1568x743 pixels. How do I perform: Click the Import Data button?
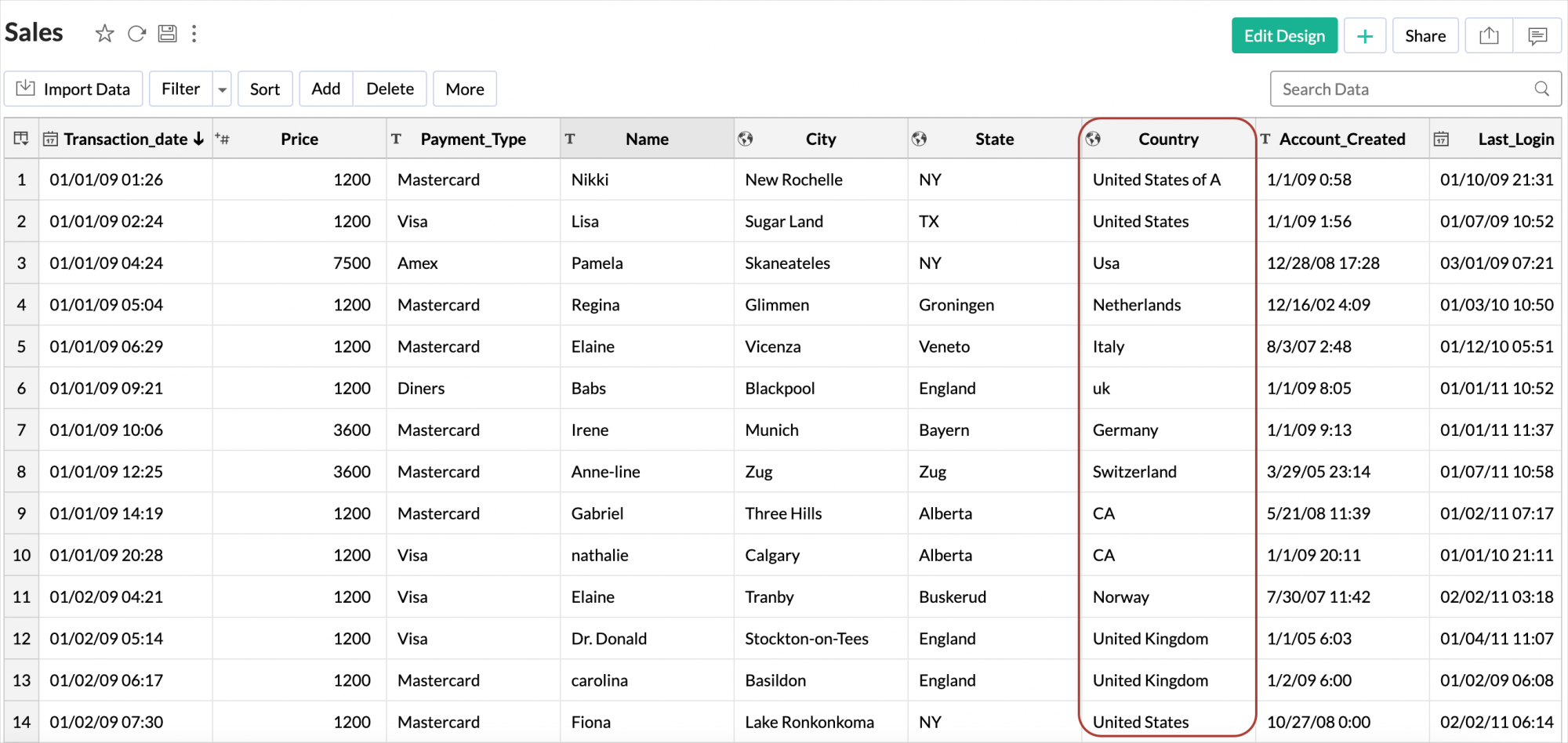(74, 89)
